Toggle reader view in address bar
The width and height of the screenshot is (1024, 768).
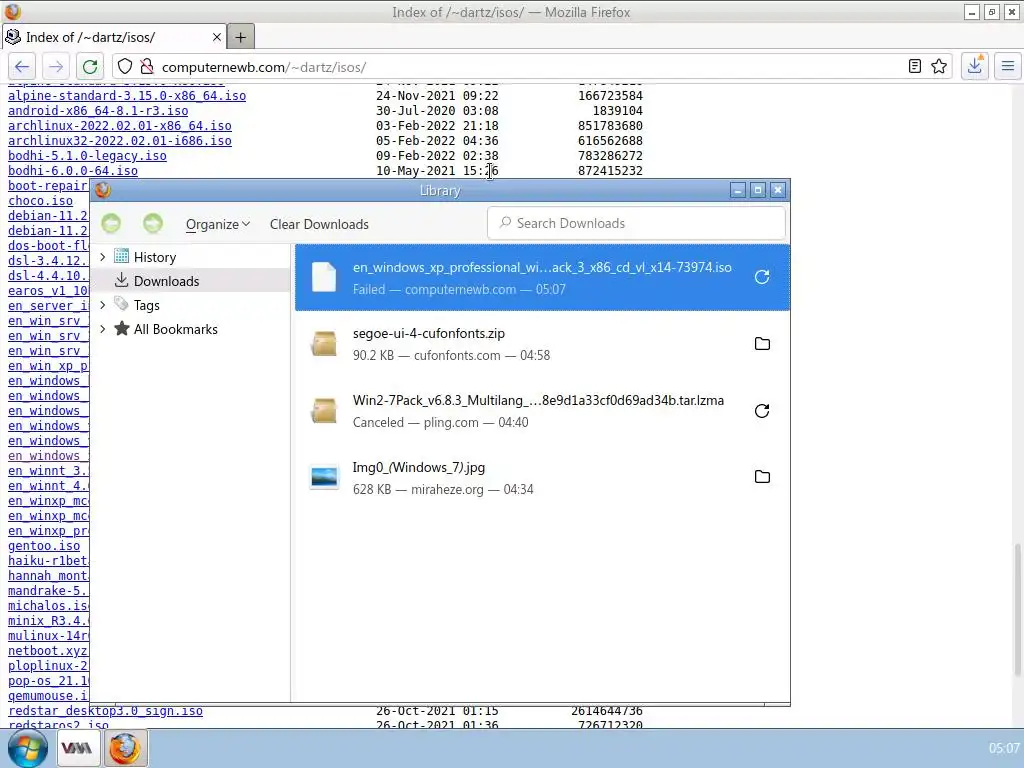915,67
